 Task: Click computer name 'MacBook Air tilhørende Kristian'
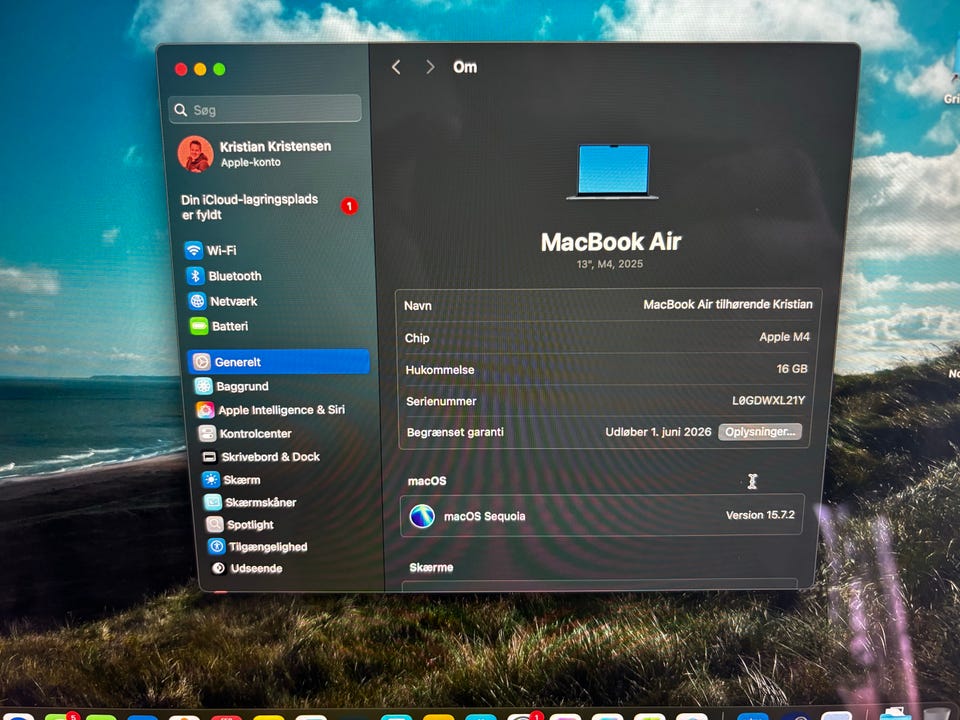click(728, 304)
